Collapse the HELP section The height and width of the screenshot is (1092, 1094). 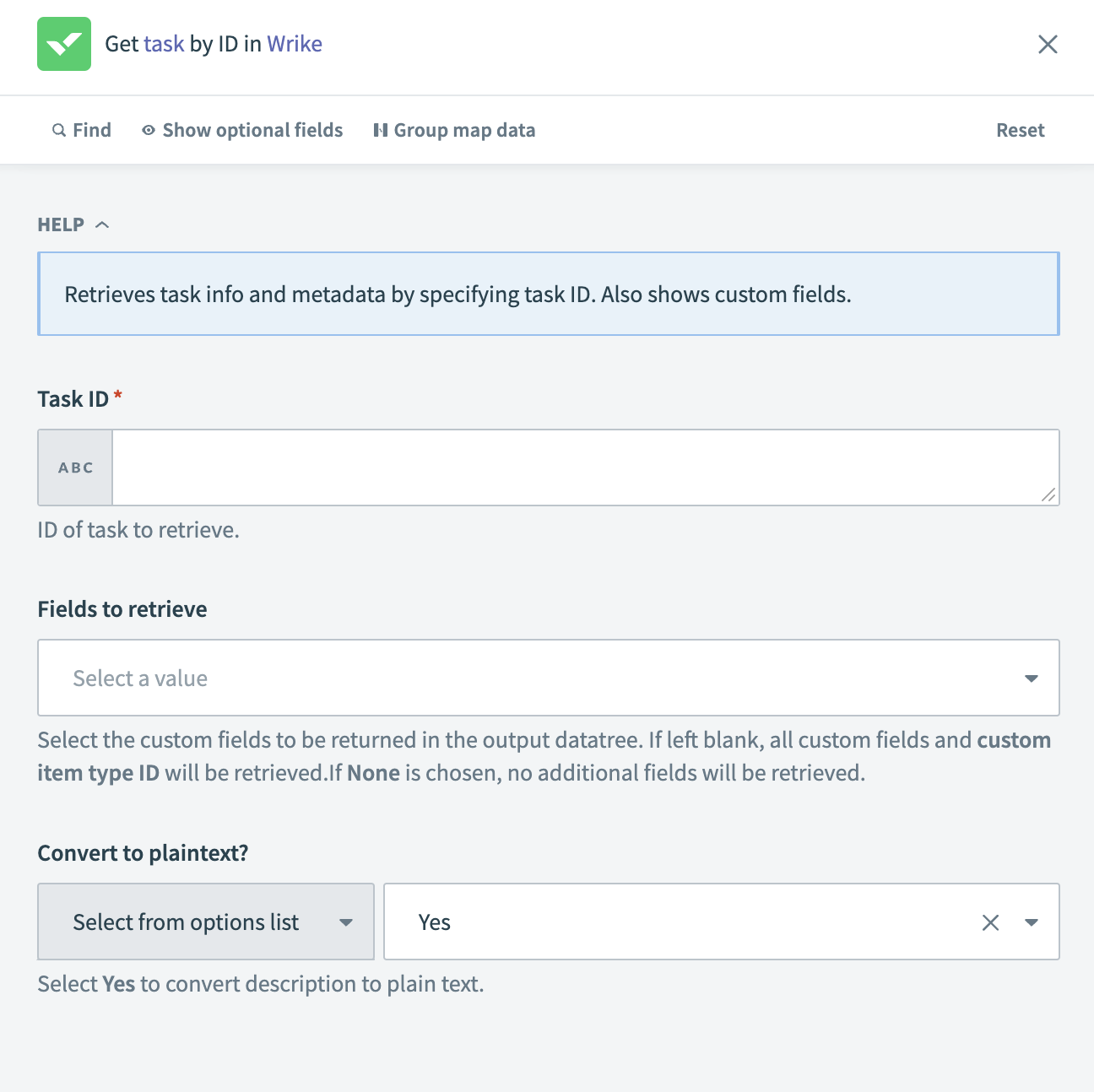point(102,224)
